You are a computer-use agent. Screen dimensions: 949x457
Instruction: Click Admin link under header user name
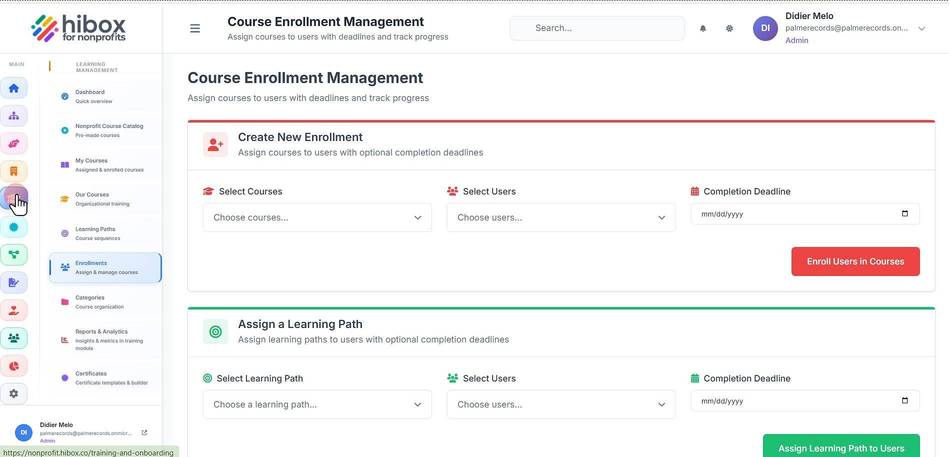pos(796,41)
